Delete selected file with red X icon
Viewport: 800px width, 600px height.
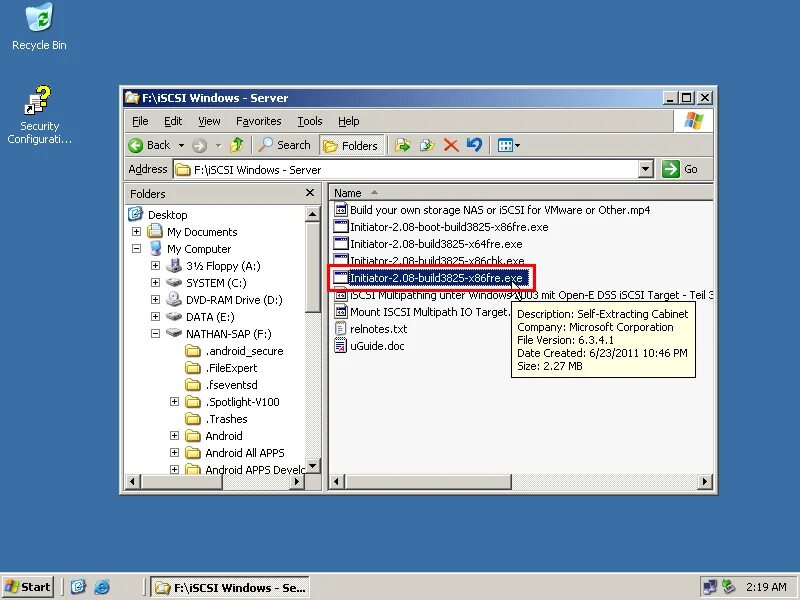[x=451, y=145]
